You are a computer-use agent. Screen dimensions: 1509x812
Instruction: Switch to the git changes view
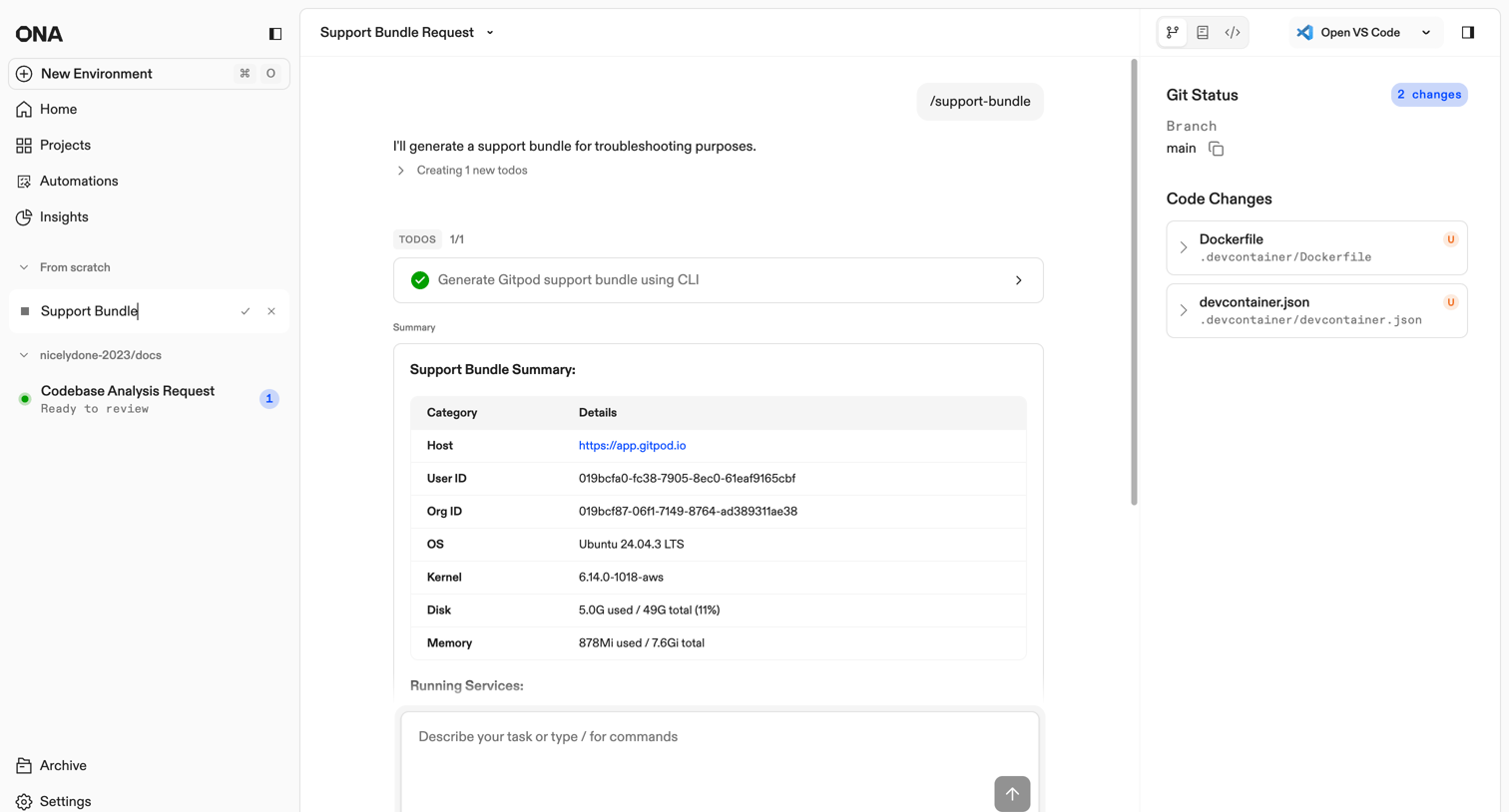click(1173, 33)
